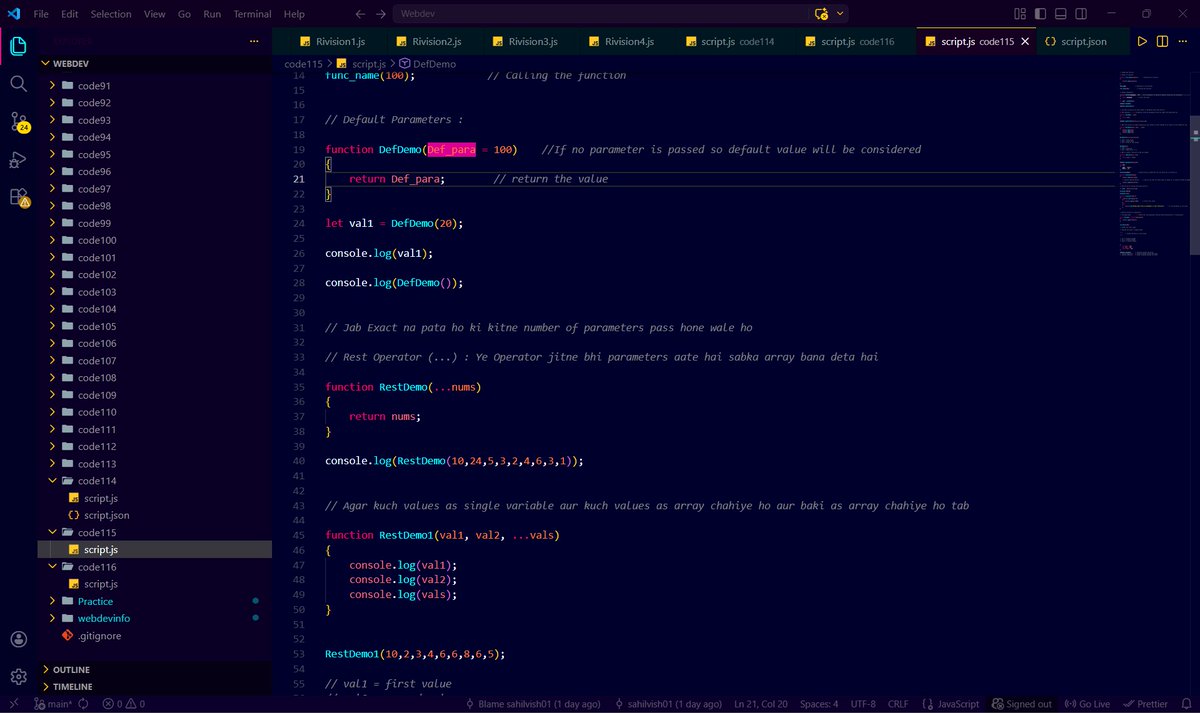Open the Selection menu
The width and height of the screenshot is (1200, 713).
click(111, 14)
